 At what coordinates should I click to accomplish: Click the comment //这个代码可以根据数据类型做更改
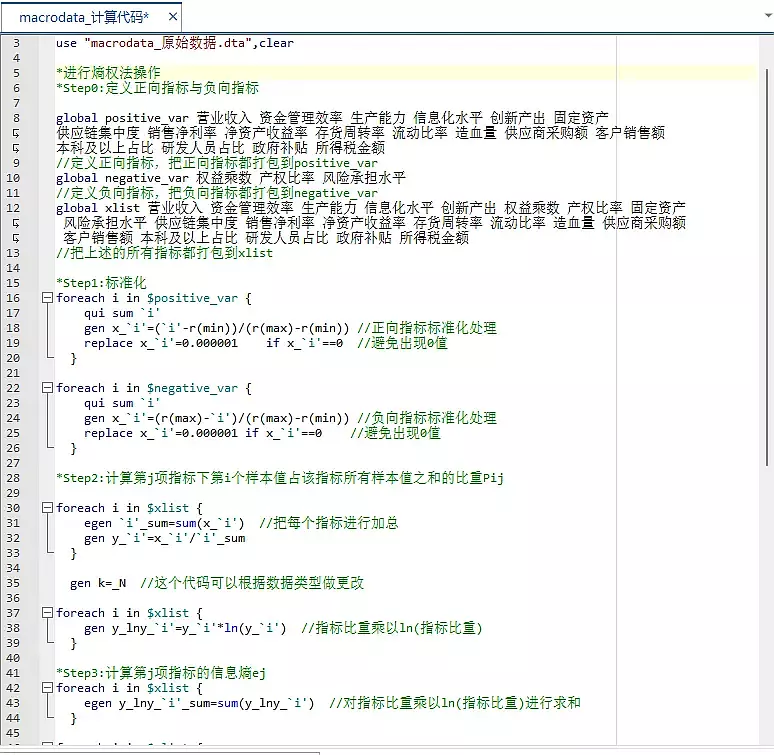[252, 583]
